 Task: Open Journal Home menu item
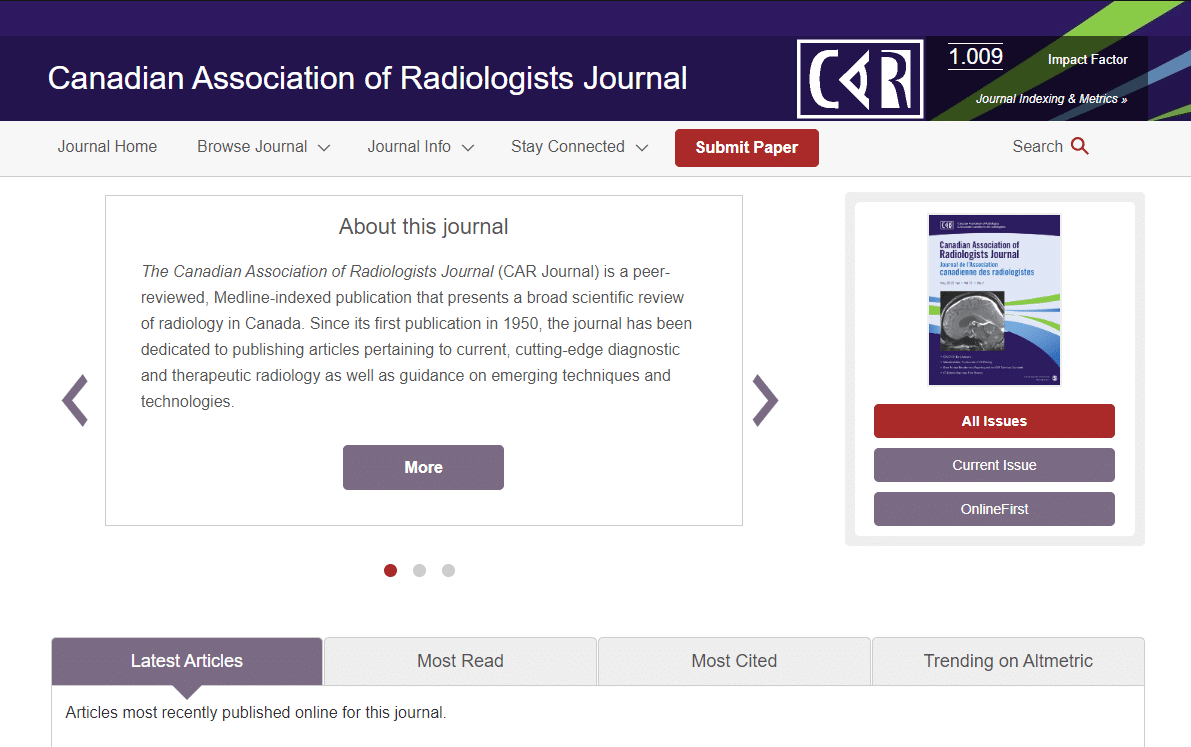107,147
